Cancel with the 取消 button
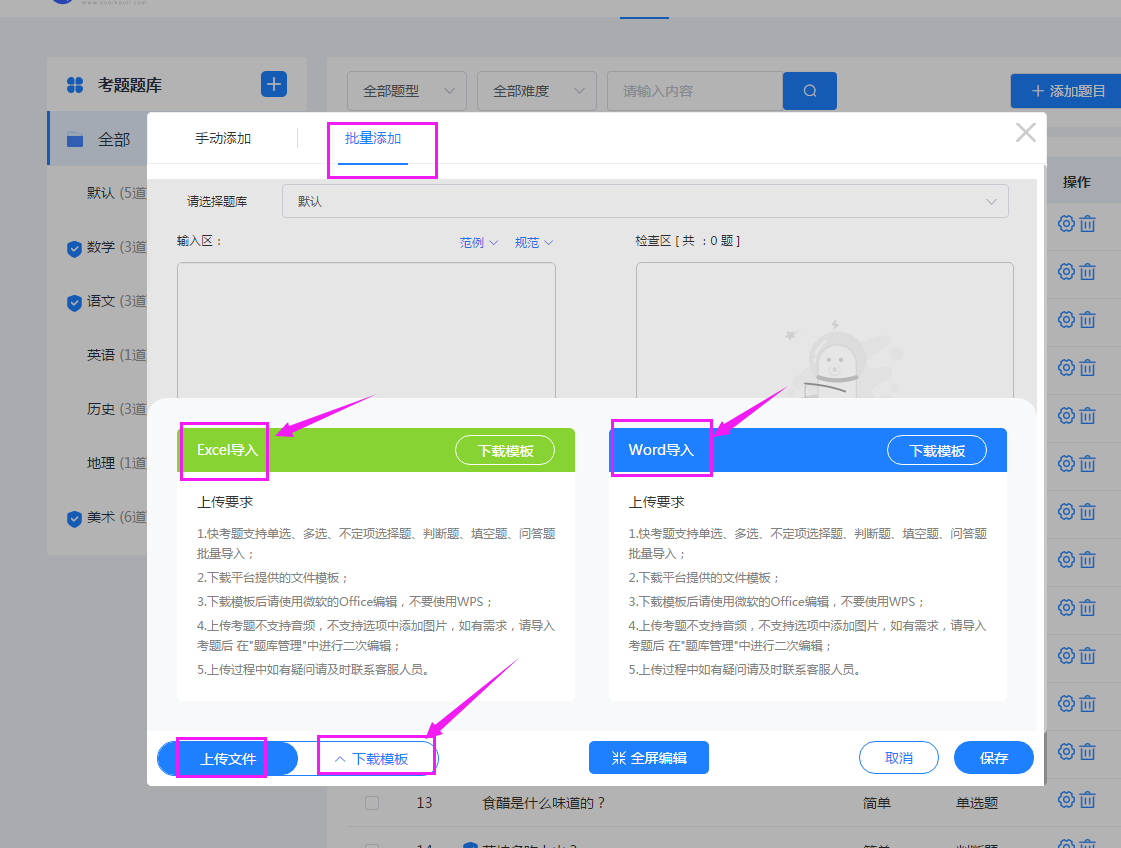This screenshot has width=1121, height=848. [x=899, y=758]
